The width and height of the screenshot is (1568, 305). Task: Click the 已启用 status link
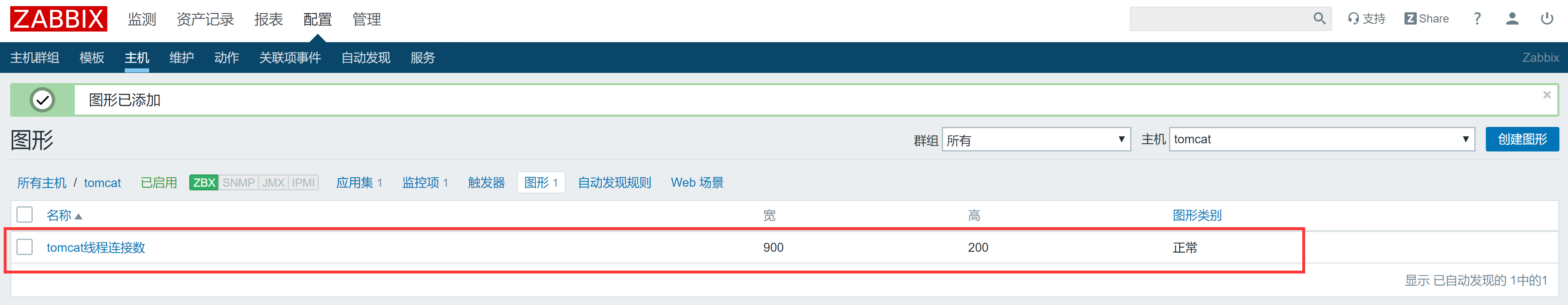(159, 183)
